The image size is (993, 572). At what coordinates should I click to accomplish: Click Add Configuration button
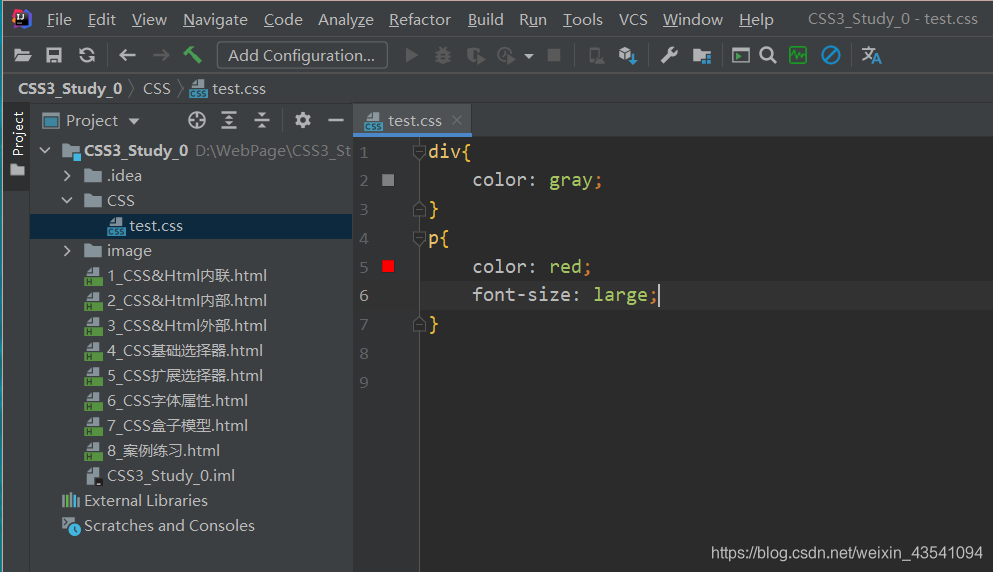click(302, 55)
